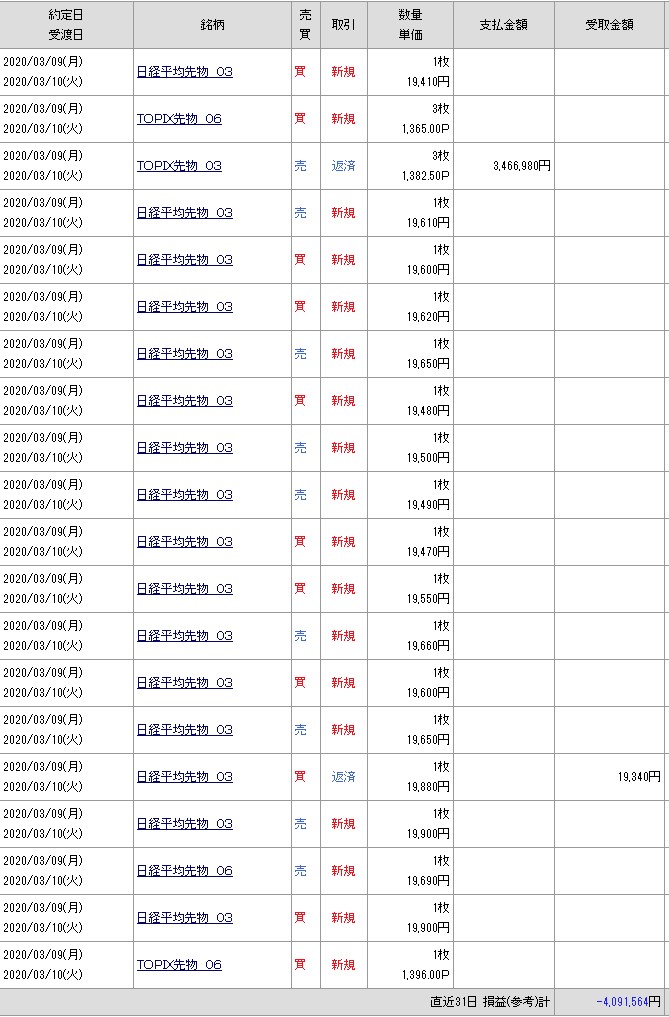
Task: Open 日経平均先物 03 link priced 19,470円
Action: point(184,542)
